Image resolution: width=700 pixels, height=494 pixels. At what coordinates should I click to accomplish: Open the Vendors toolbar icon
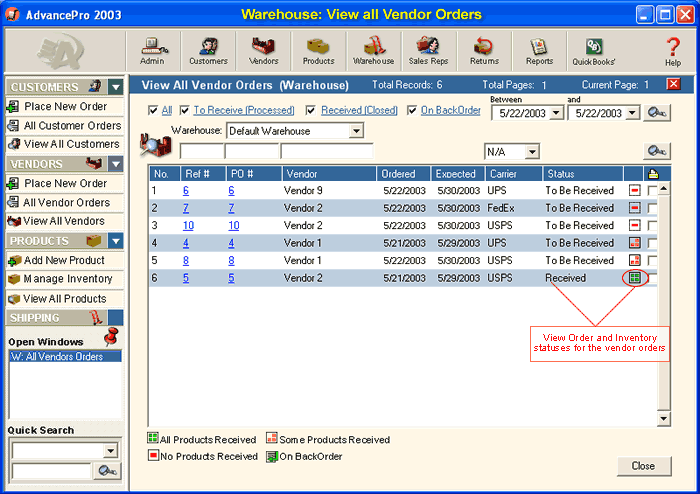tap(263, 51)
